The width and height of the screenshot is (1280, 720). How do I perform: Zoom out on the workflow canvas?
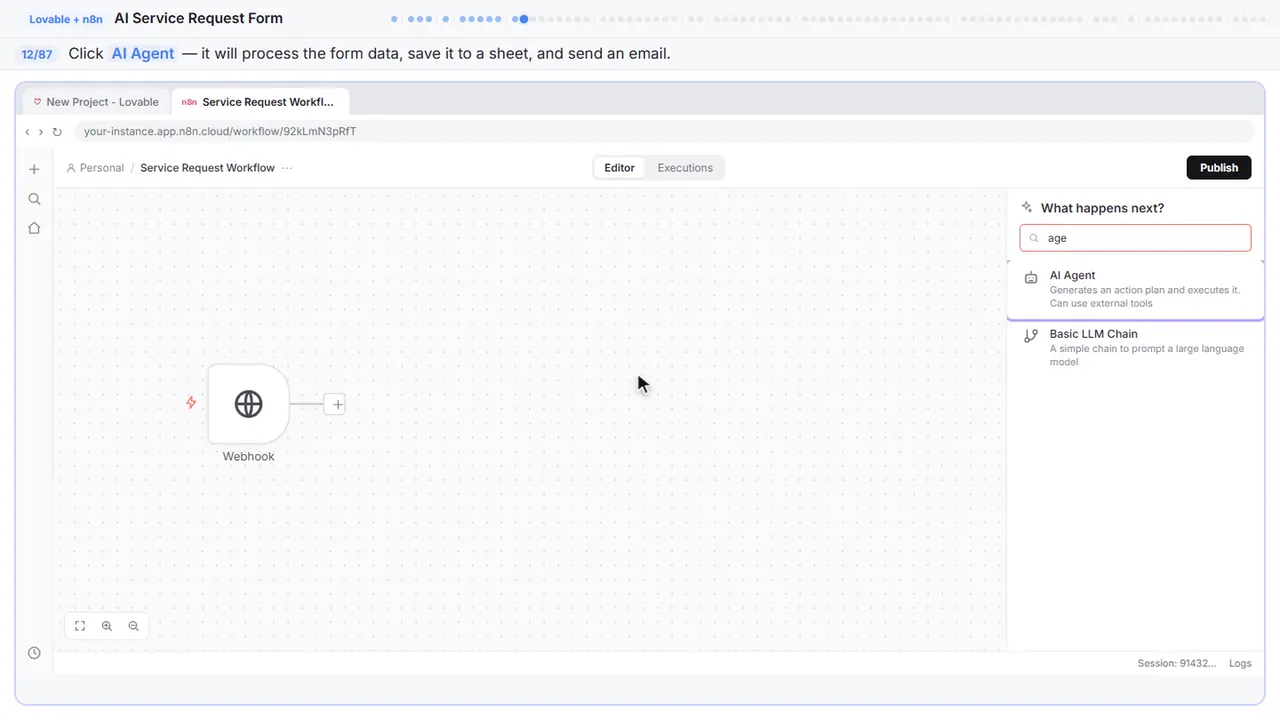click(x=133, y=626)
